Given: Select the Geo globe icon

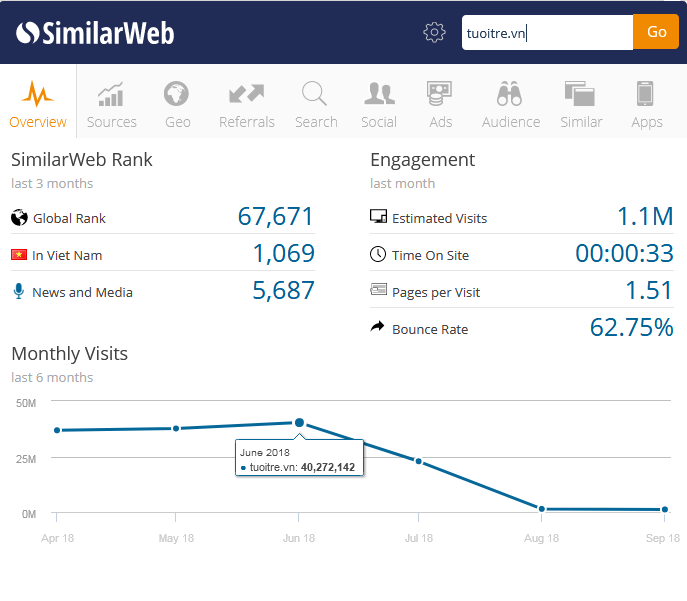Looking at the screenshot, I should (x=177, y=95).
